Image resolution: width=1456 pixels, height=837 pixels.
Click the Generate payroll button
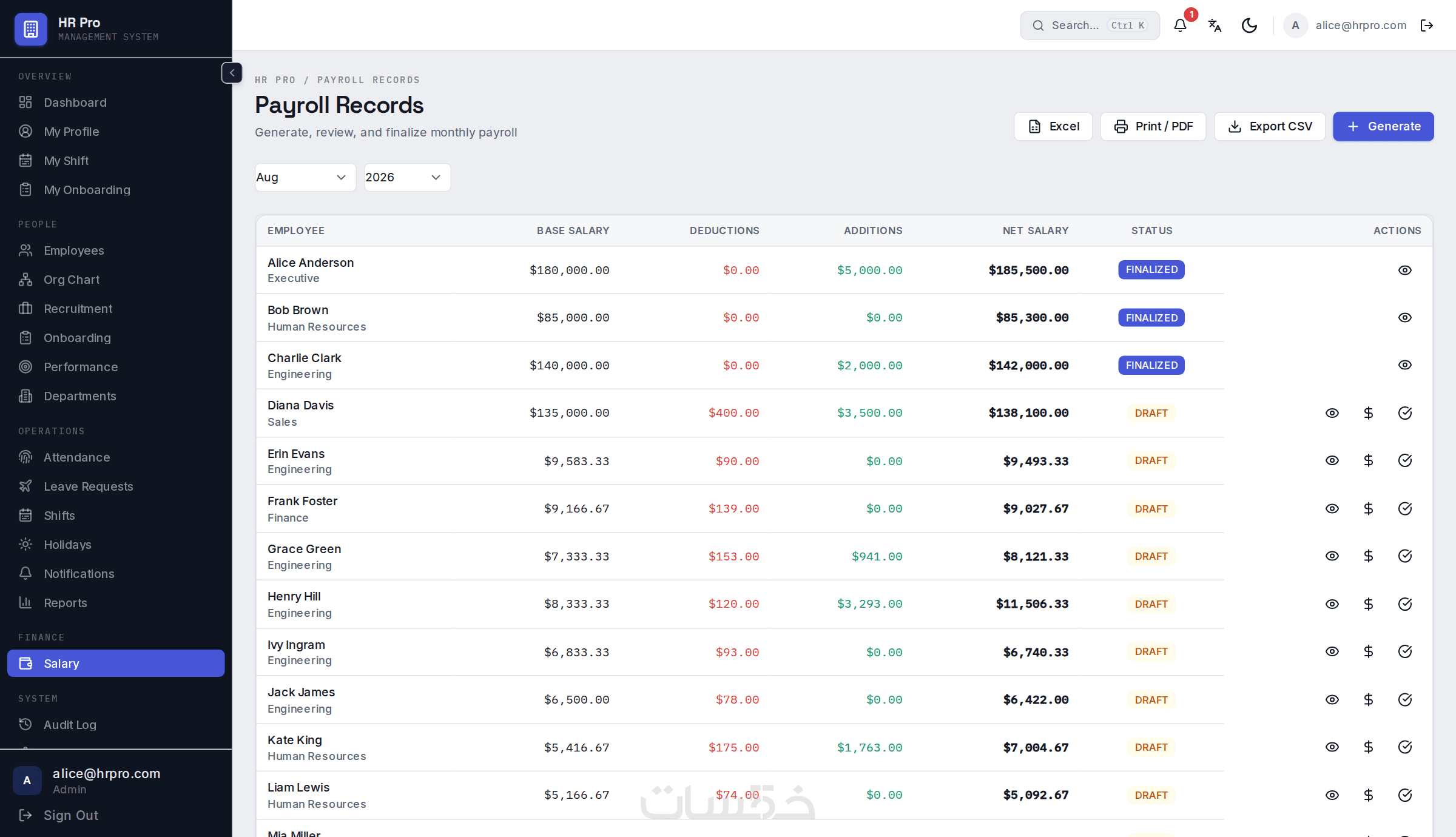[x=1383, y=126]
